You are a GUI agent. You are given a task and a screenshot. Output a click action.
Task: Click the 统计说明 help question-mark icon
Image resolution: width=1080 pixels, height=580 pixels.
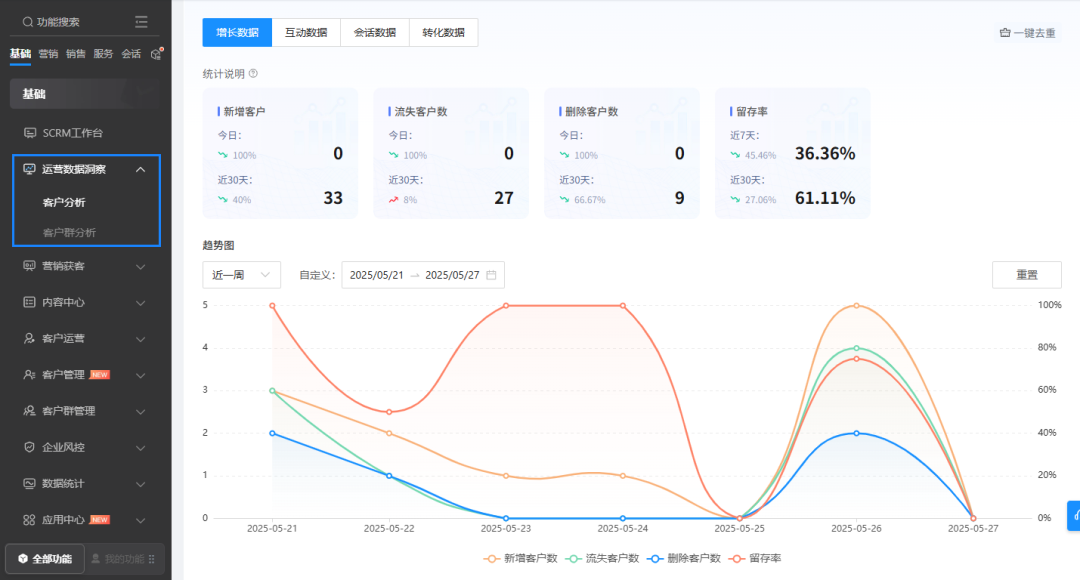click(253, 73)
